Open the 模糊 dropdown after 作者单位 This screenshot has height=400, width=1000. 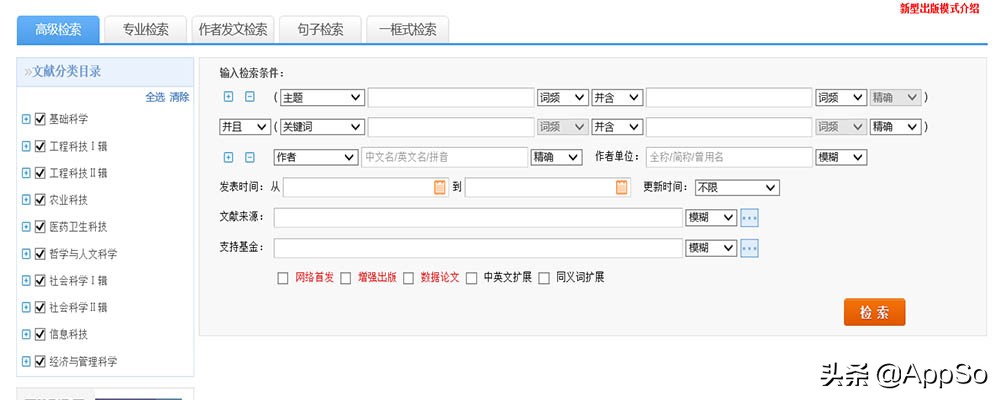click(841, 157)
